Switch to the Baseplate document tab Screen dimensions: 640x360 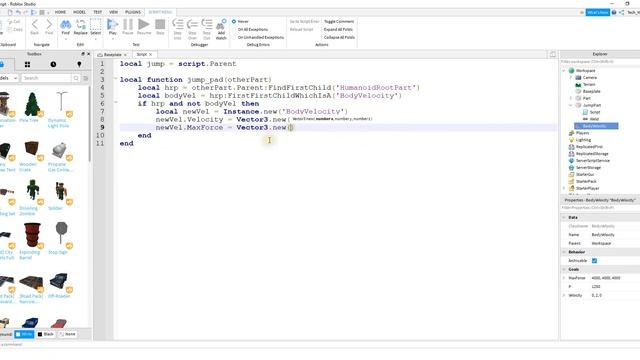tap(112, 55)
